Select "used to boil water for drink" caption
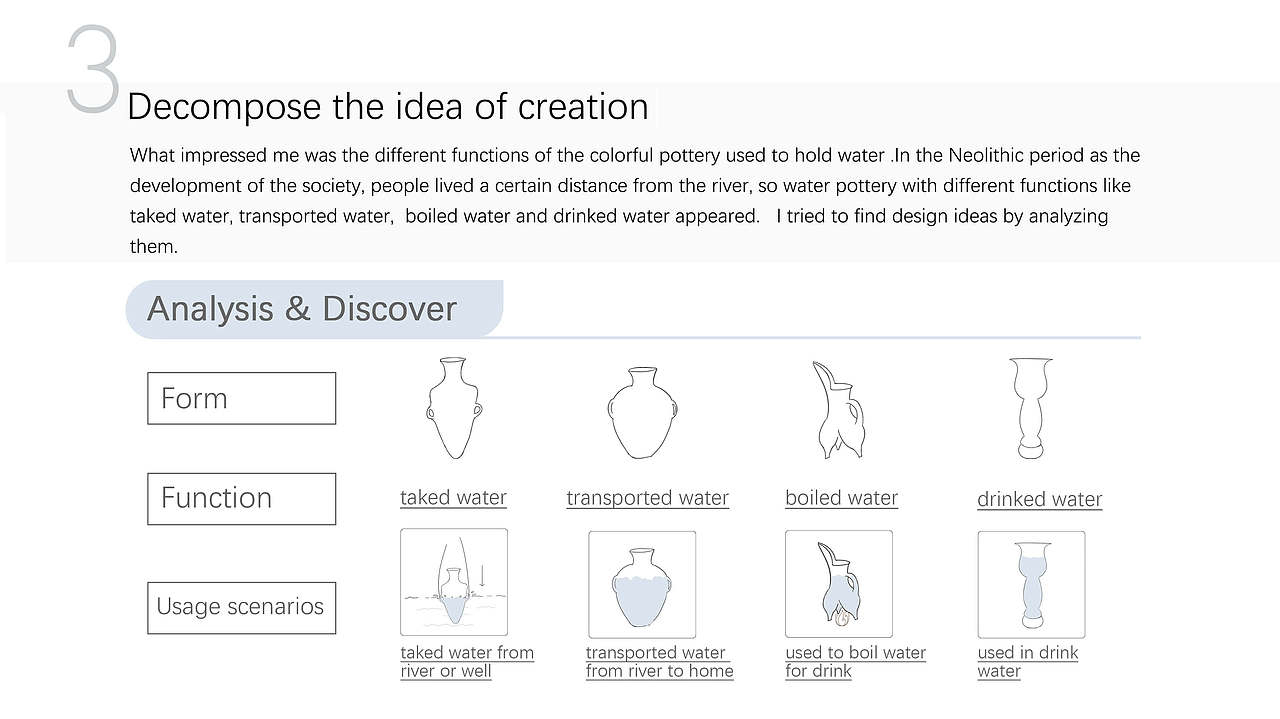The width and height of the screenshot is (1280, 719). [x=855, y=662]
